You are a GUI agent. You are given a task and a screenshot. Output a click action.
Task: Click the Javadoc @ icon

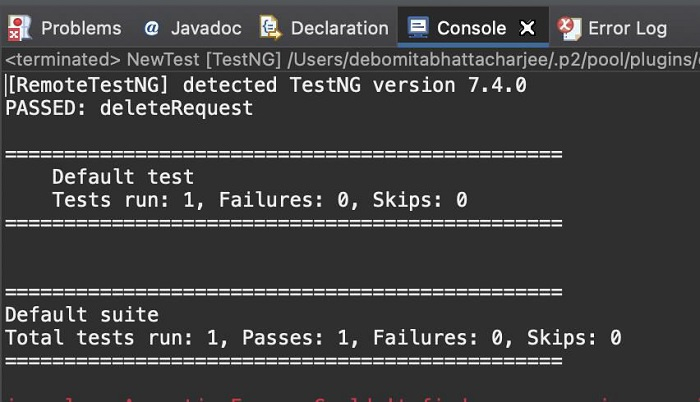[x=151, y=28]
